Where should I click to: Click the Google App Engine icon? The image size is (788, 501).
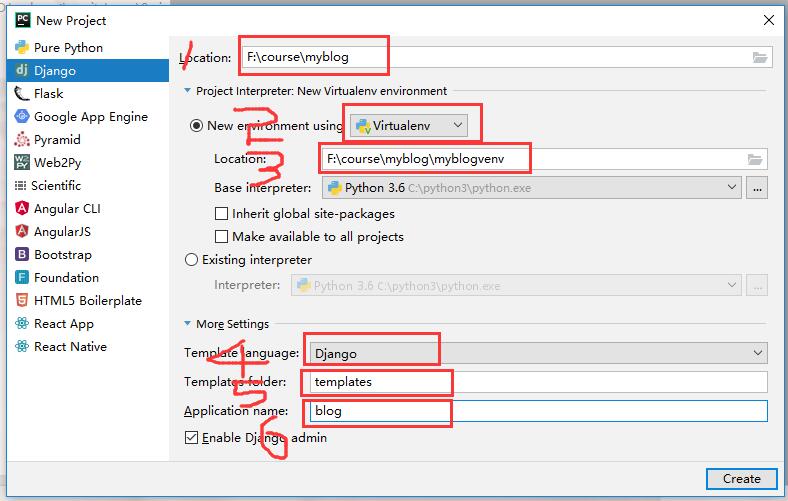click(x=22, y=116)
